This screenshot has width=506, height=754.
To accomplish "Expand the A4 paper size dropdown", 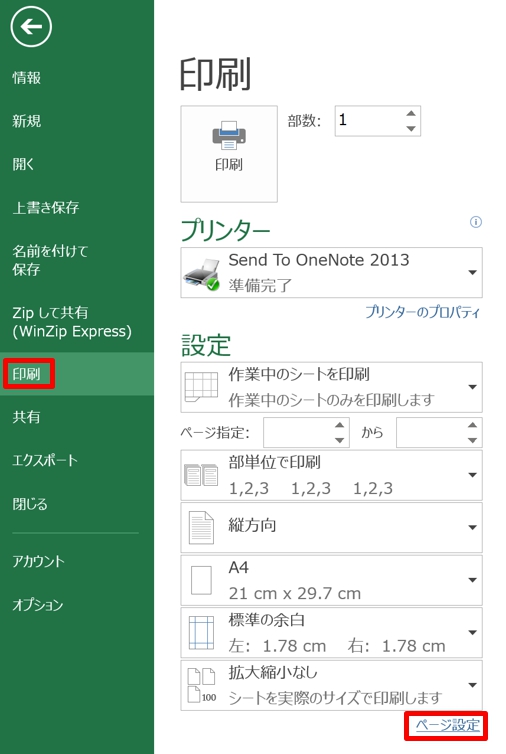I will pyautogui.click(x=472, y=580).
